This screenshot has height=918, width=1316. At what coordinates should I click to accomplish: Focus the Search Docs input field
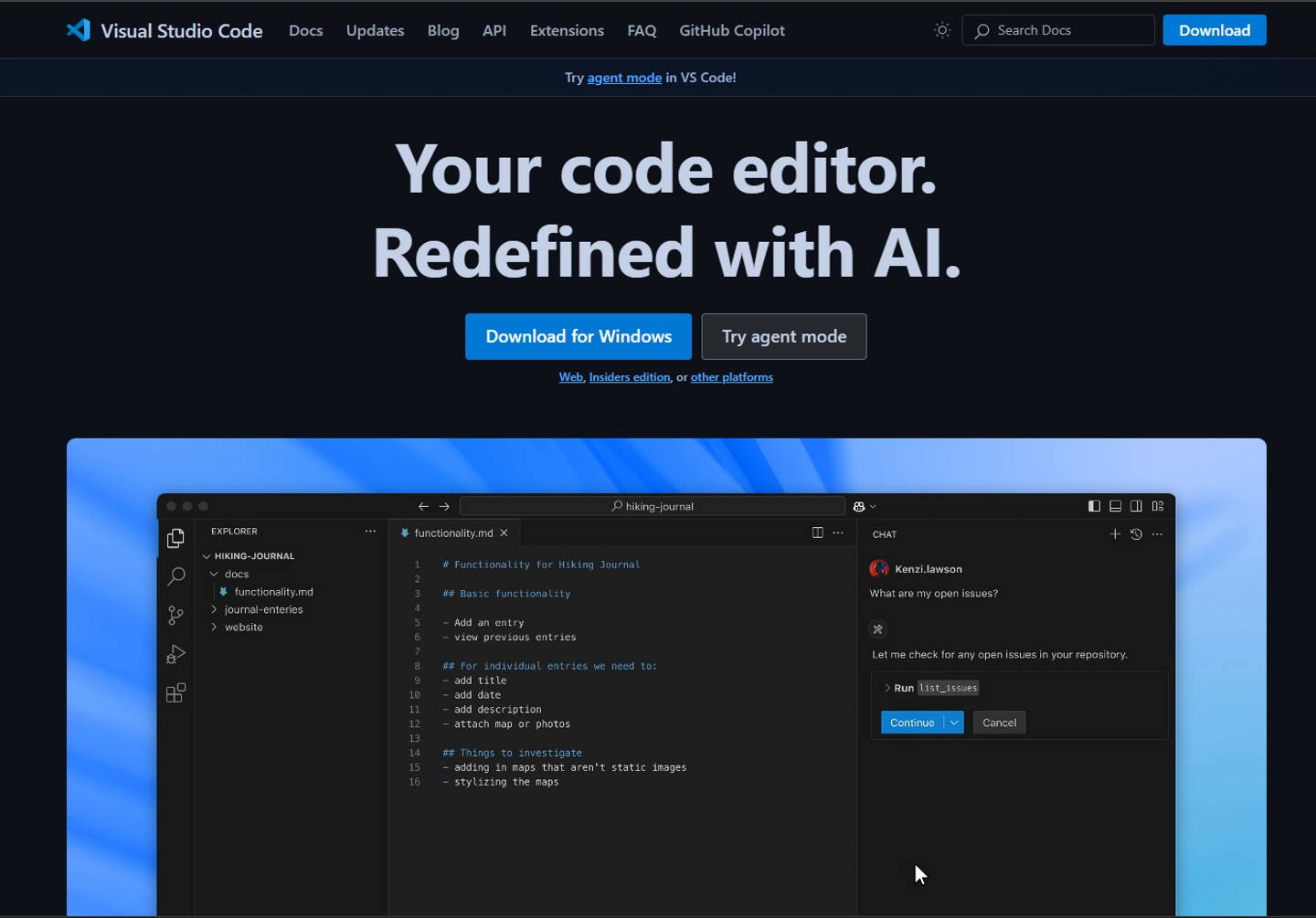coord(1058,30)
